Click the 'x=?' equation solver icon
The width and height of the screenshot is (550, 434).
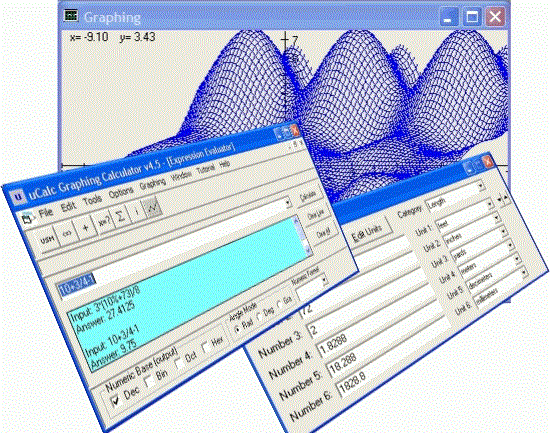[104, 222]
